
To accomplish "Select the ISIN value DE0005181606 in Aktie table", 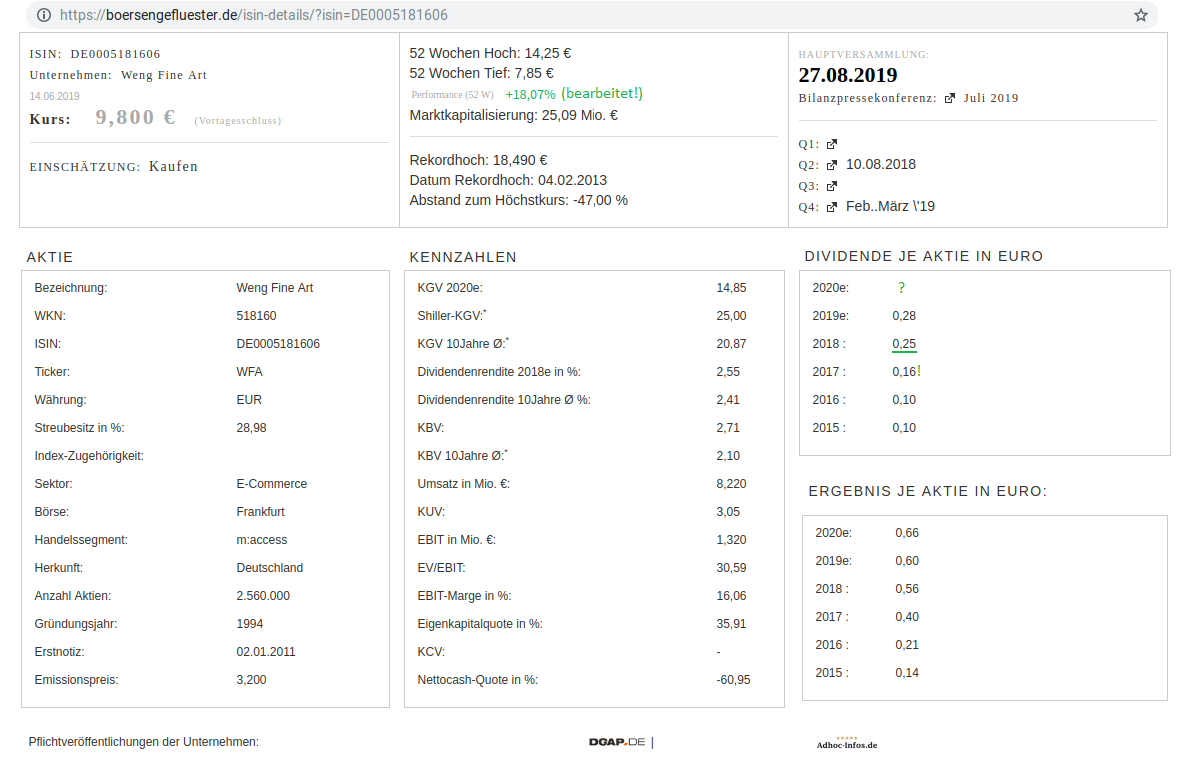I will (278, 344).
